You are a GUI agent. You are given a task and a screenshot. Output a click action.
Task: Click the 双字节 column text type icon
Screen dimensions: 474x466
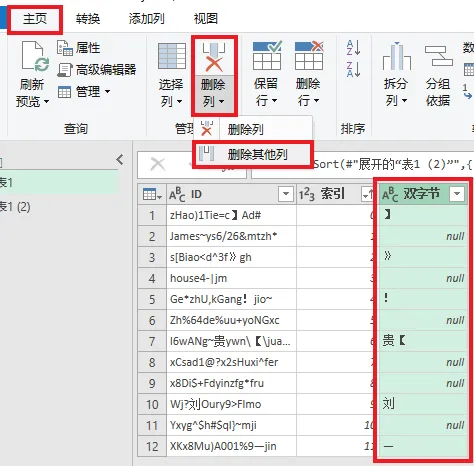[390, 194]
